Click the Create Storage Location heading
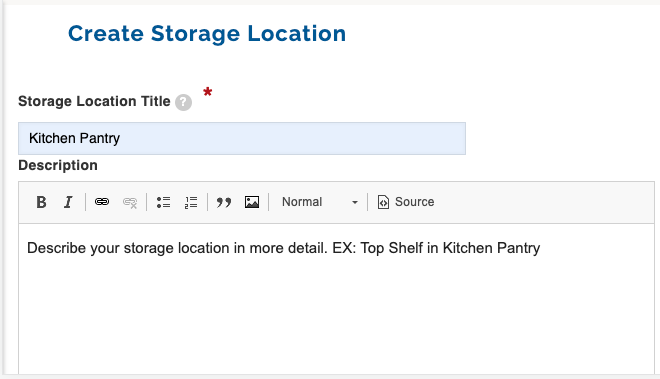Image resolution: width=660 pixels, height=379 pixels. click(207, 34)
